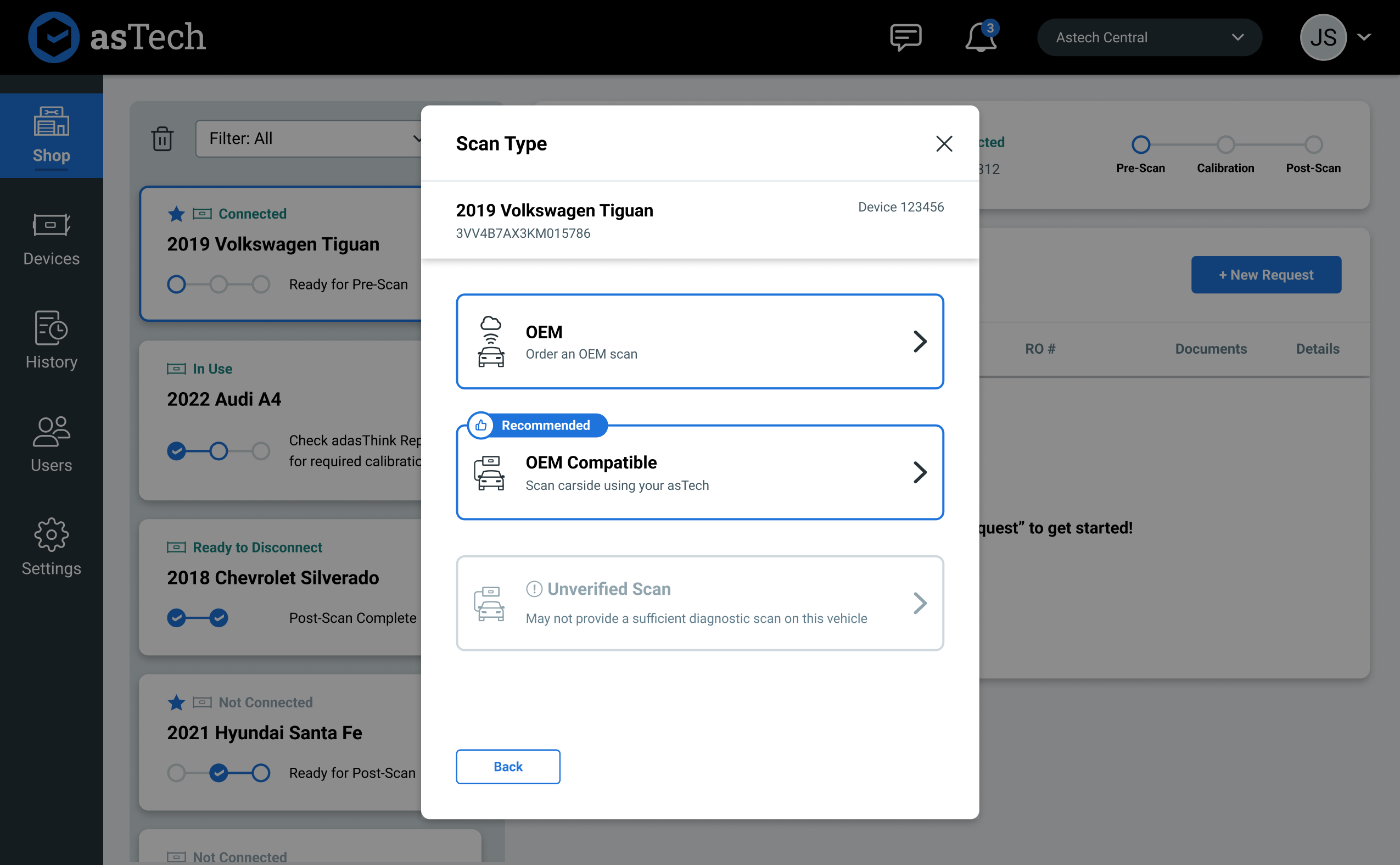
Task: Select the 2021 Hyundai Santa Fe card
Action: click(281, 742)
